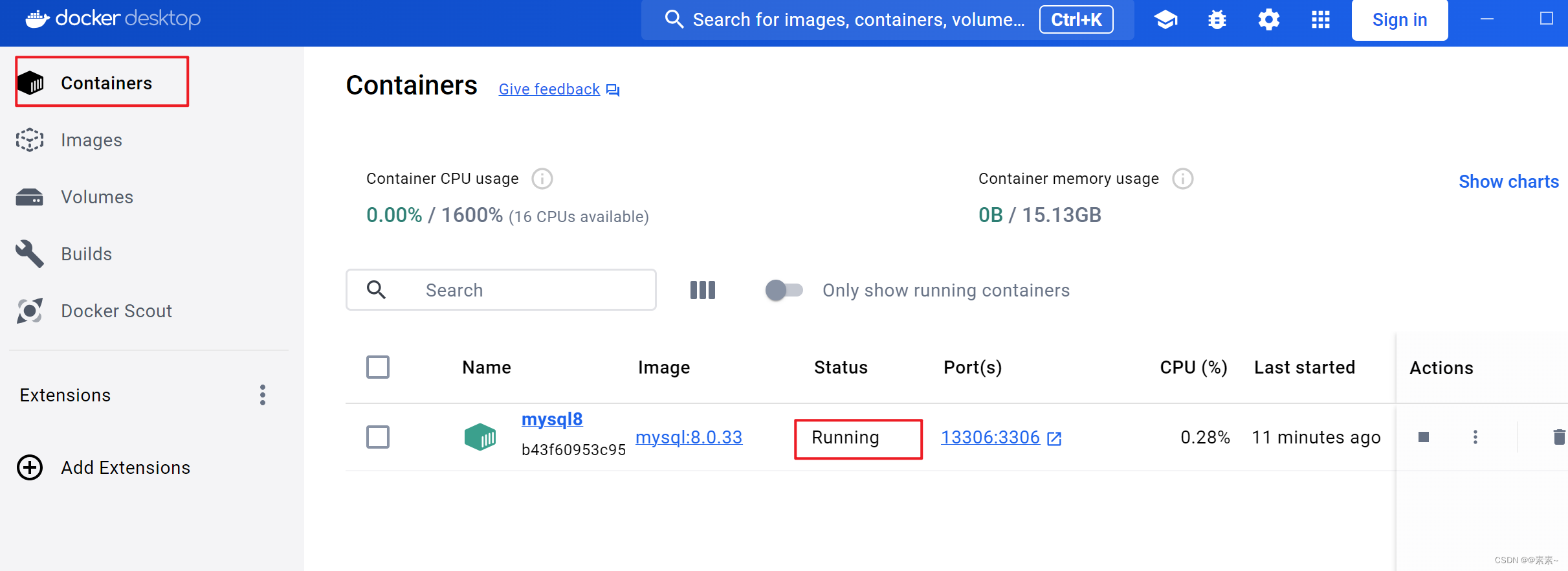
Task: Toggle Only show running containers switch
Action: (784, 290)
